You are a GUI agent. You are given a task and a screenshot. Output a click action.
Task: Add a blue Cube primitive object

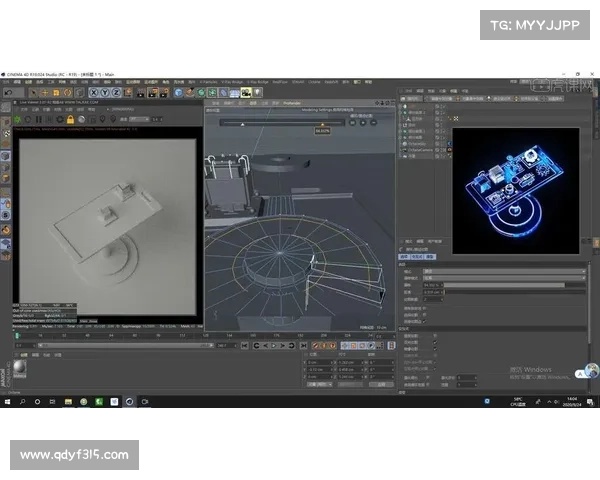tap(178, 93)
